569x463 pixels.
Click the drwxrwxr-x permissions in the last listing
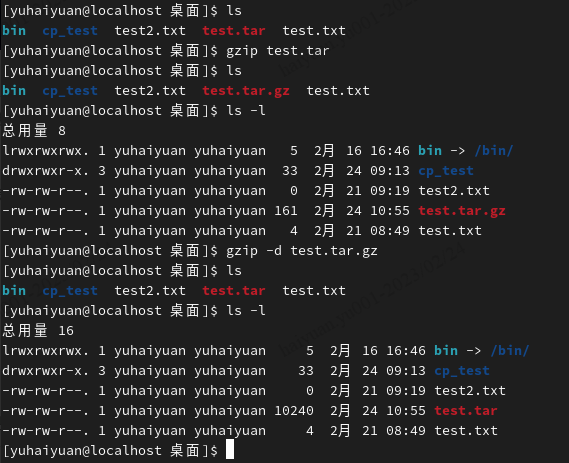[x=46, y=371]
